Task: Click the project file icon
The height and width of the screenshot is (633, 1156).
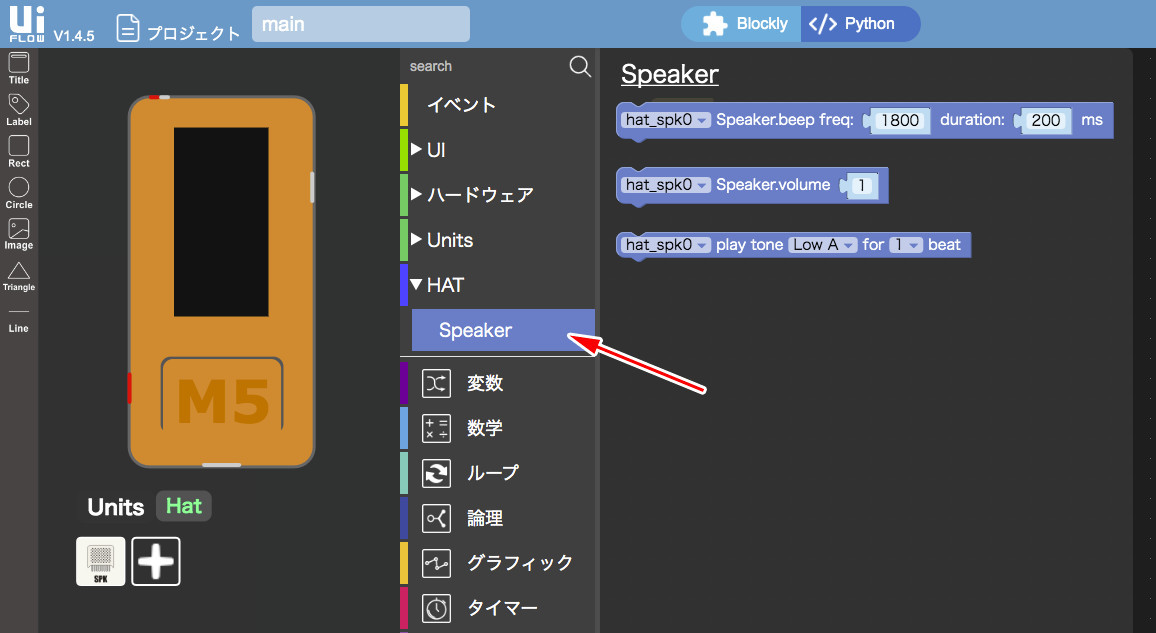Action: pos(128,28)
